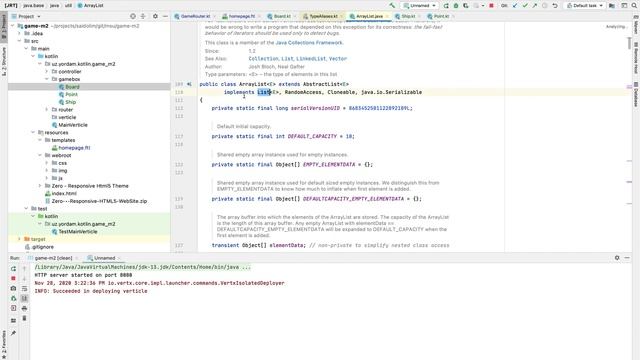Switch to the Point.kt editor tab
Viewport: 640px width, 360px height.
[441, 16]
